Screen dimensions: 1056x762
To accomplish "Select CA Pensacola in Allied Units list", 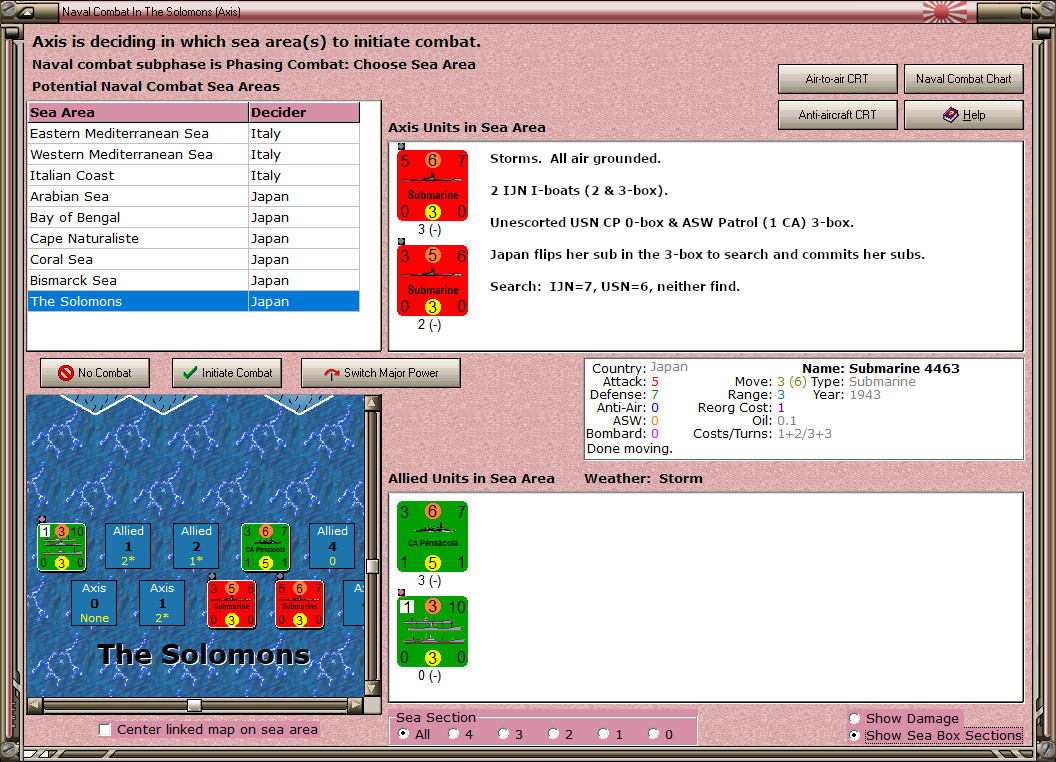I will point(432,537).
